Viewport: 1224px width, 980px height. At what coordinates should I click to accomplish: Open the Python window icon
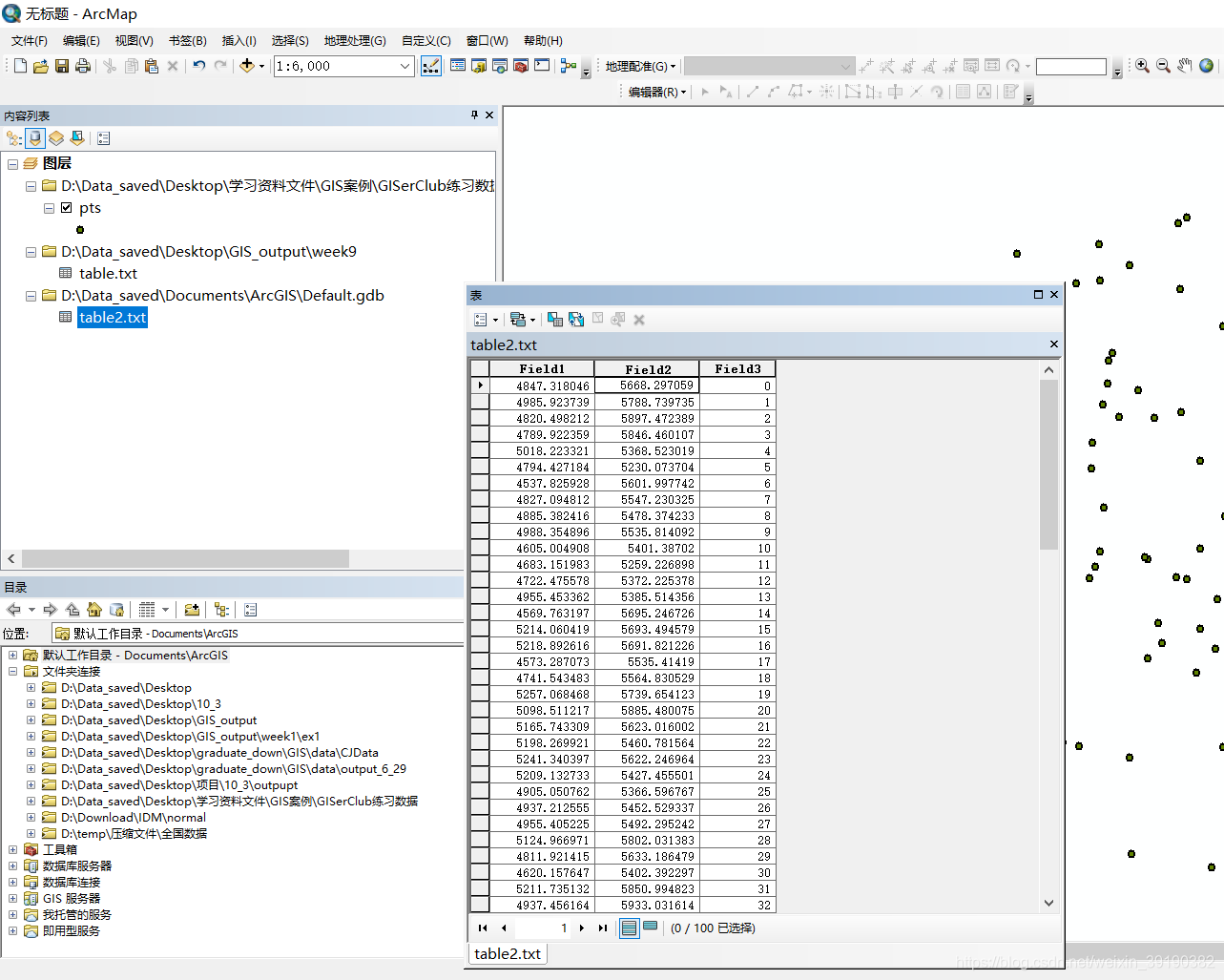pos(542,66)
